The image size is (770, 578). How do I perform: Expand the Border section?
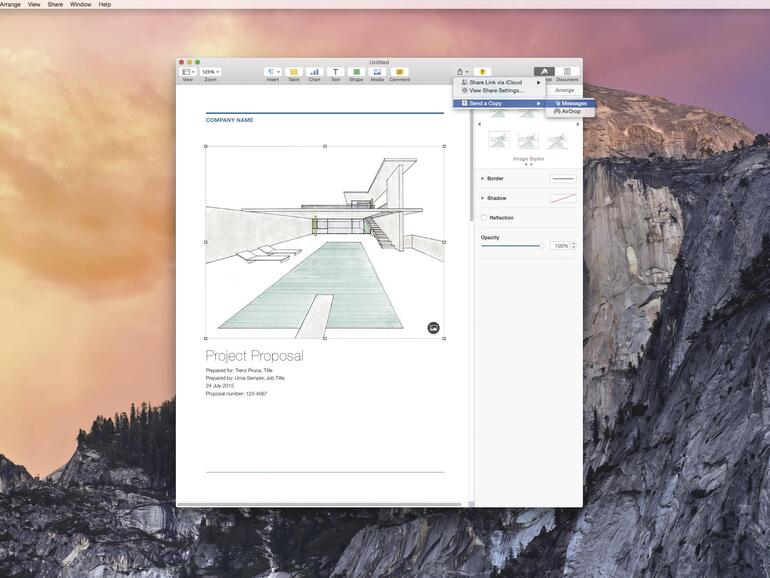click(x=483, y=179)
